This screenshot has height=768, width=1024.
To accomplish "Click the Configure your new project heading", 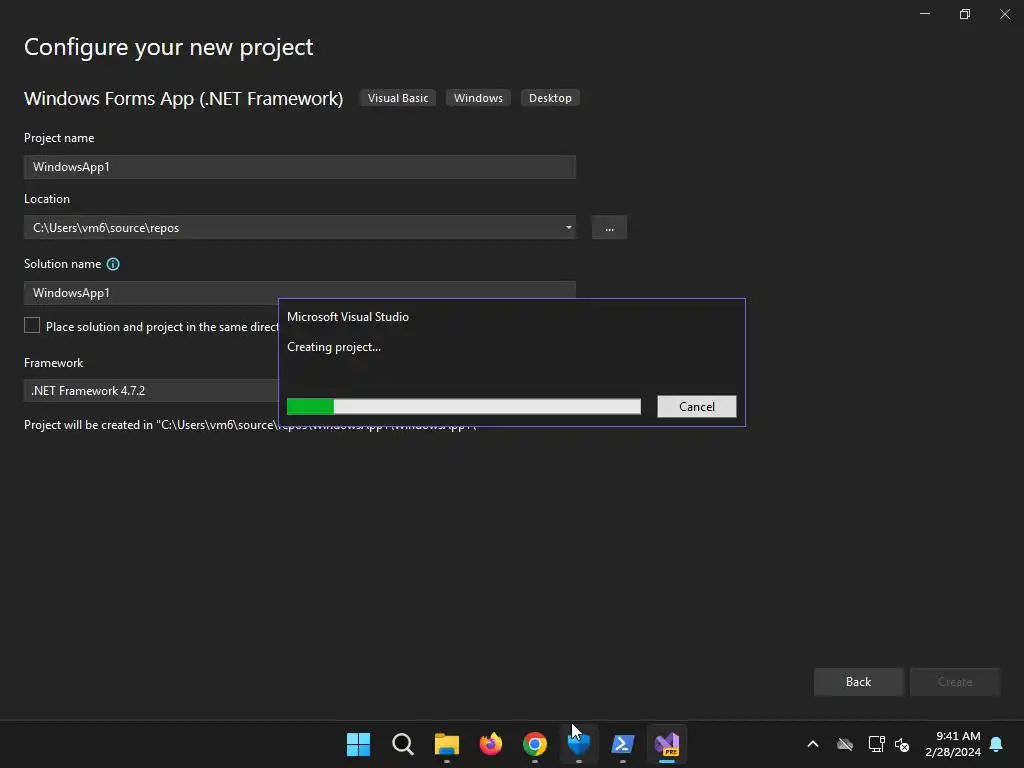I will [168, 47].
